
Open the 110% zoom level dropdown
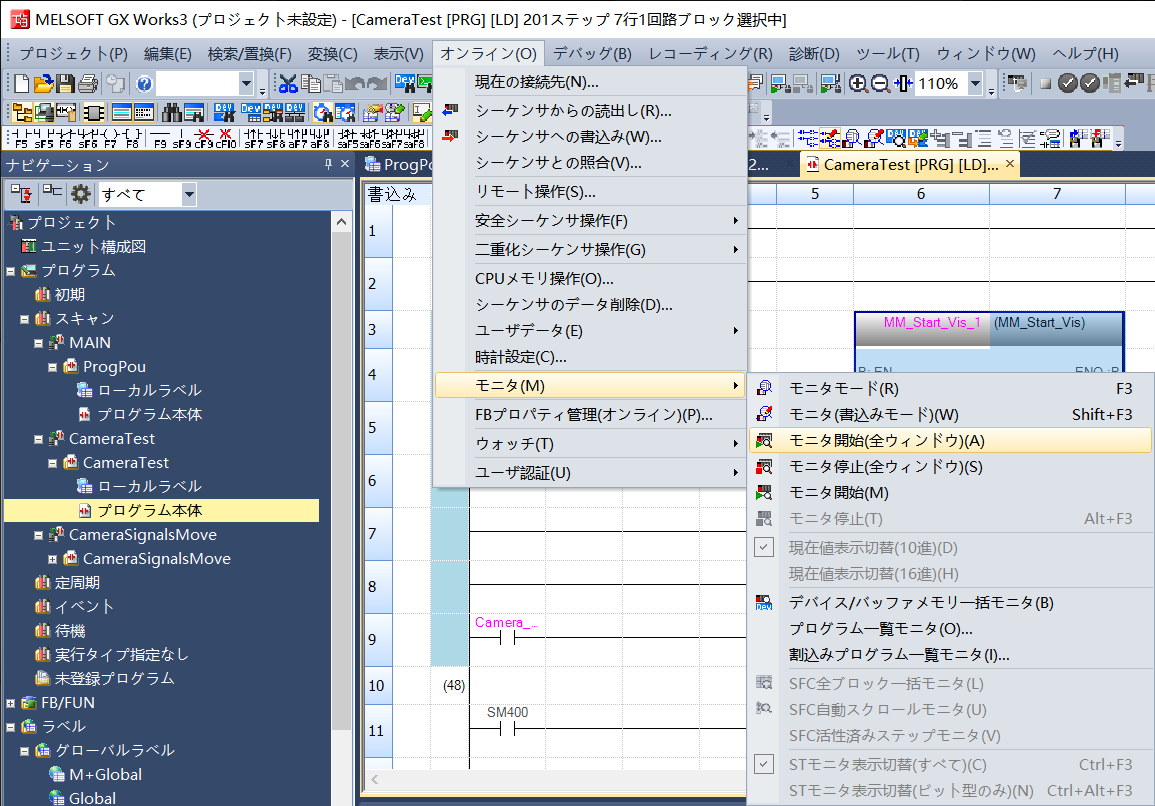tap(975, 84)
